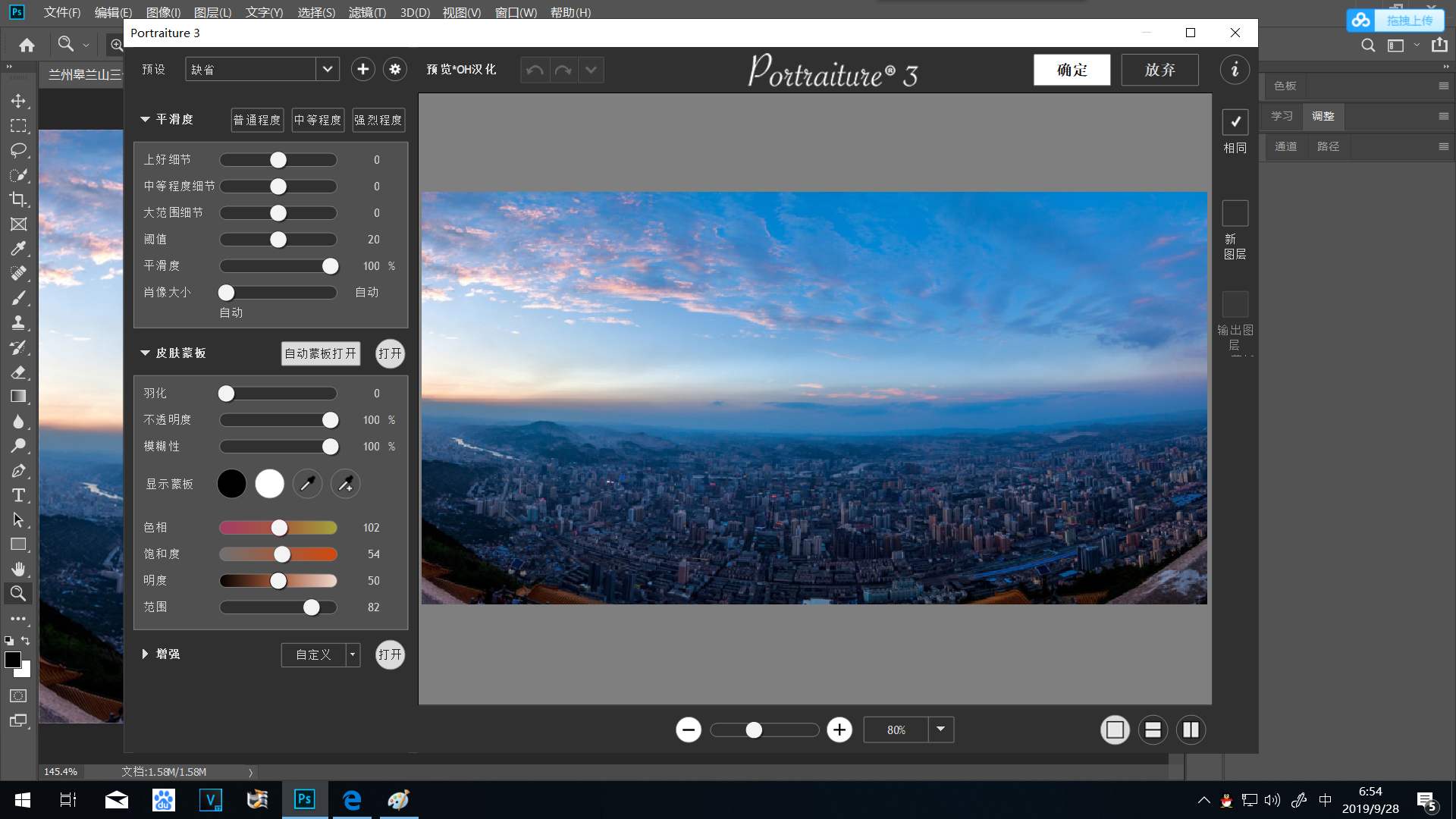Viewport: 1456px width, 819px height.
Task: Toggle Photoshop Quick Mask mode icon
Action: click(x=18, y=696)
